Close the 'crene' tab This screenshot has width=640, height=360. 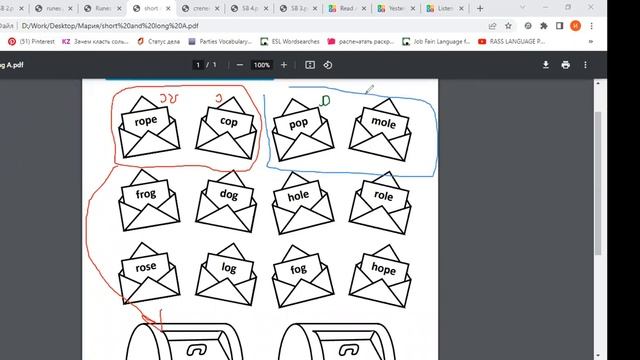[217, 8]
